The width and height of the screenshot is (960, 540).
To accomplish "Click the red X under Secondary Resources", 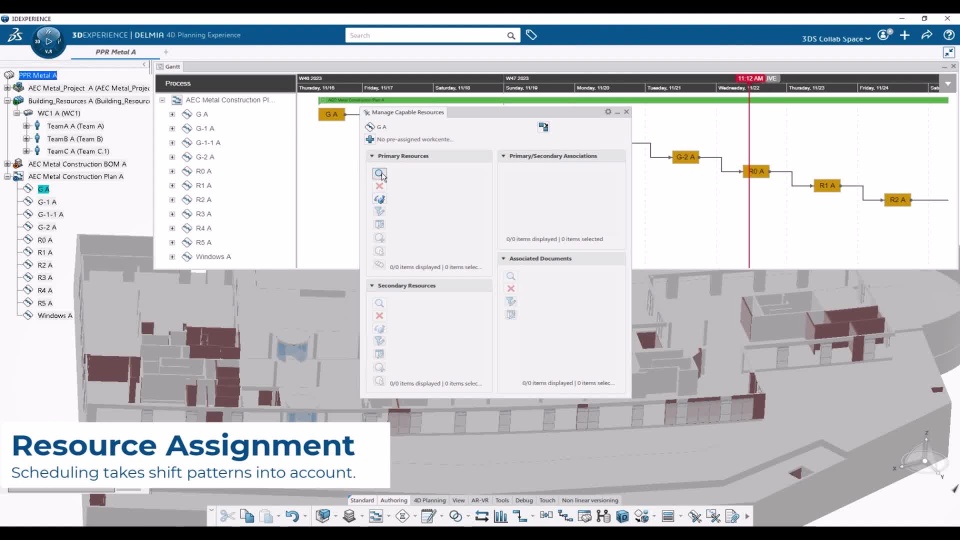I will [379, 316].
